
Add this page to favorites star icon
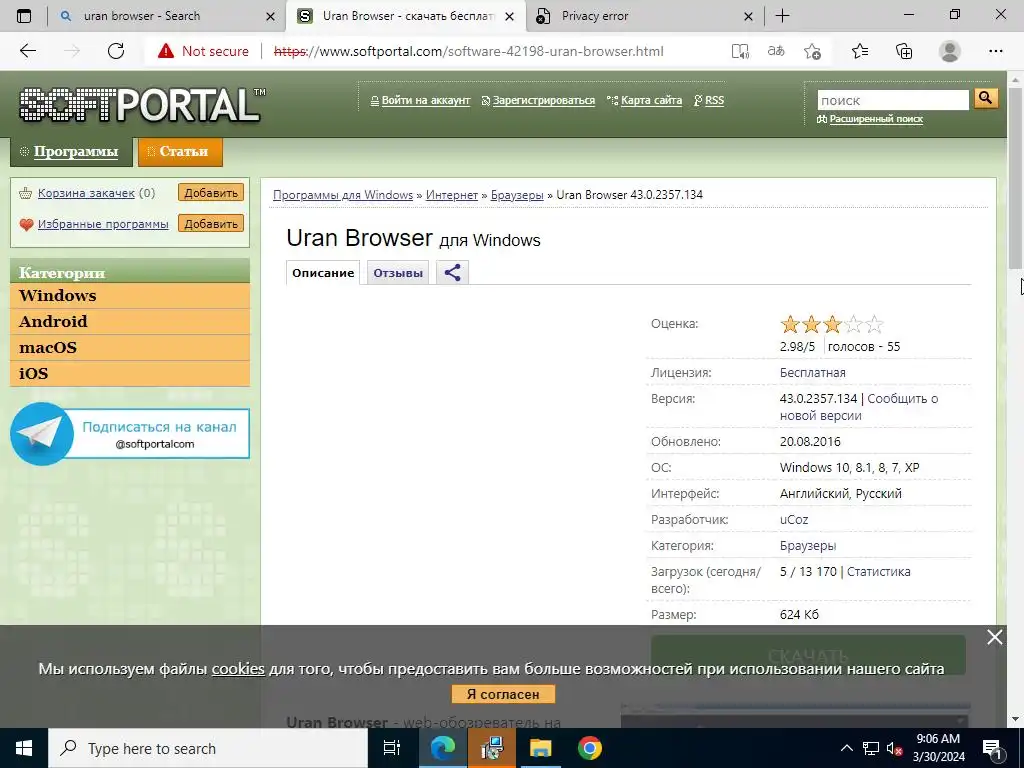[812, 51]
